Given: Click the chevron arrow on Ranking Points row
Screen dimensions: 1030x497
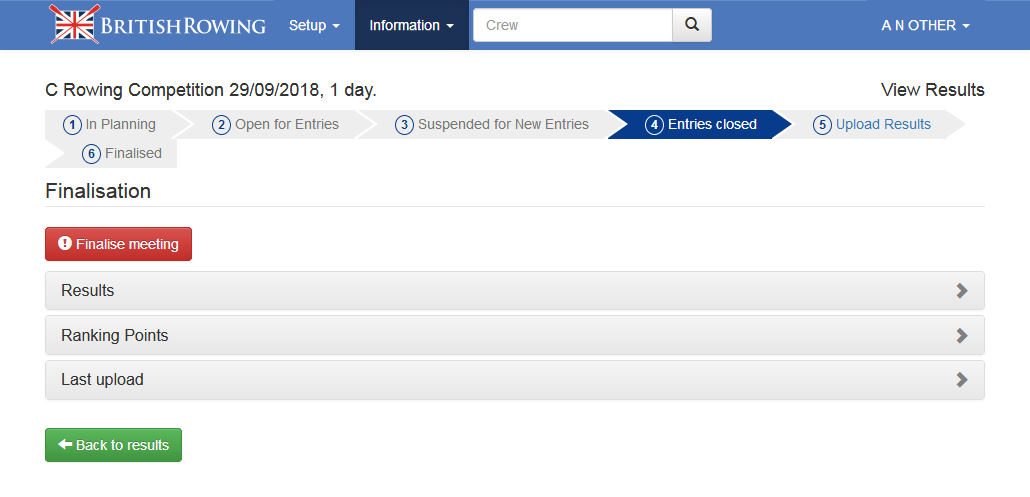Looking at the screenshot, I should coord(962,336).
